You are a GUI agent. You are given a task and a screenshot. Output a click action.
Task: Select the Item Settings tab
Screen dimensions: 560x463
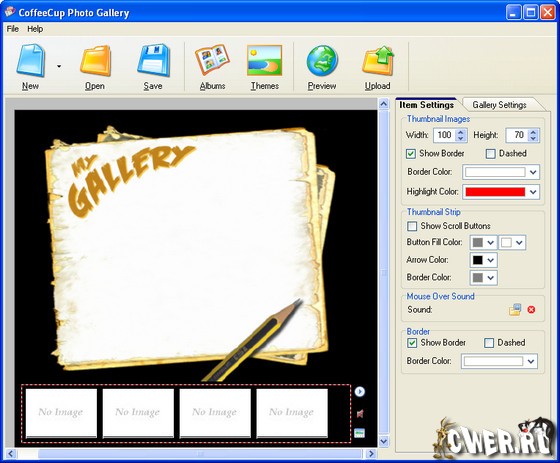point(426,105)
